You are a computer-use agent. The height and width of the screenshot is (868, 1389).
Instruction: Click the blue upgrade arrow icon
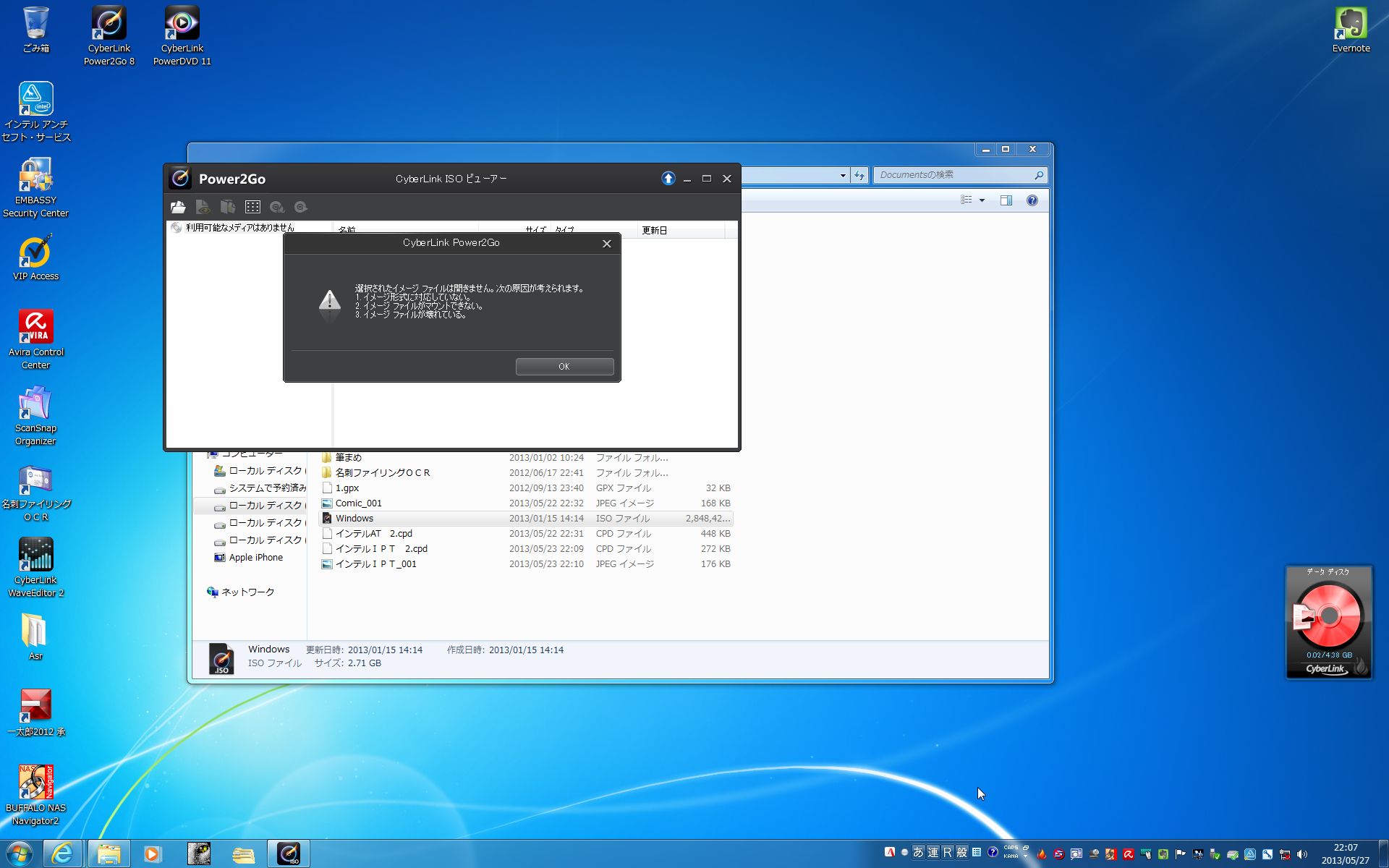[668, 179]
